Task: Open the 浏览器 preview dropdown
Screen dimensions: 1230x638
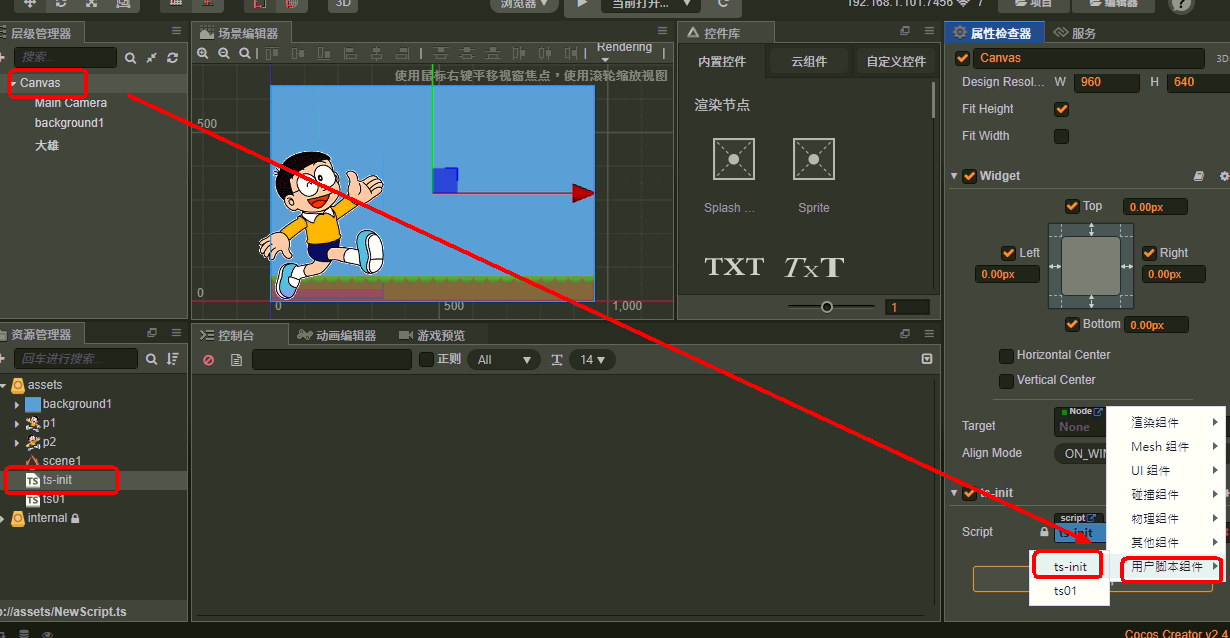Action: click(x=524, y=5)
